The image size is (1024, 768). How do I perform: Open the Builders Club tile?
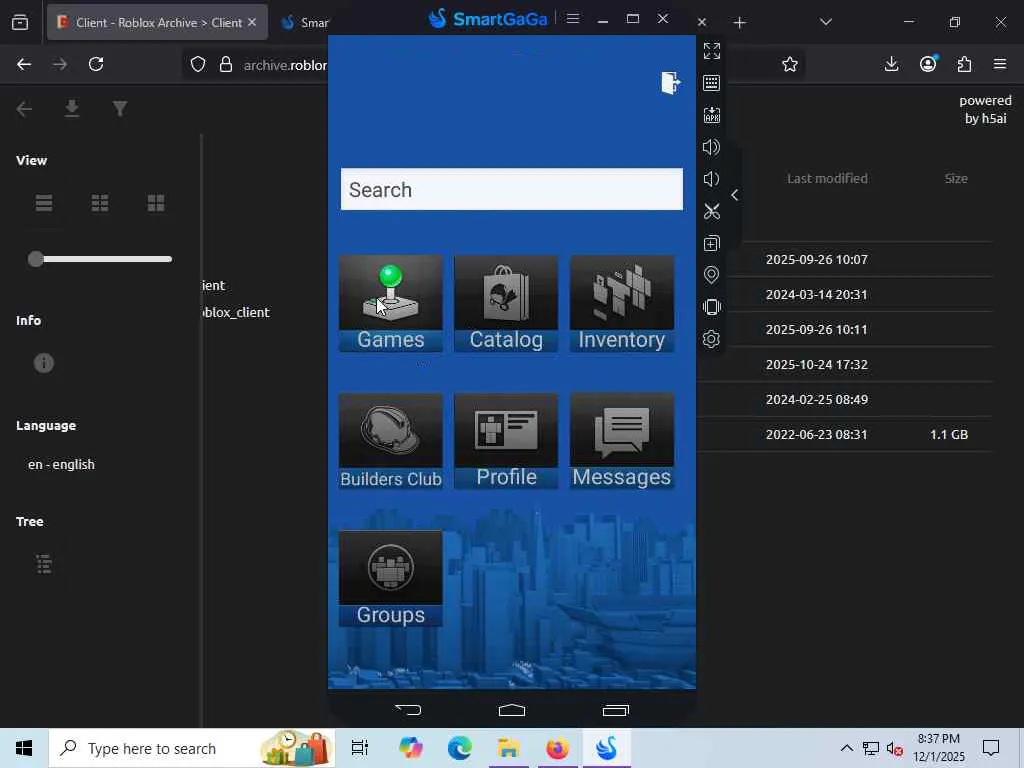pyautogui.click(x=391, y=441)
